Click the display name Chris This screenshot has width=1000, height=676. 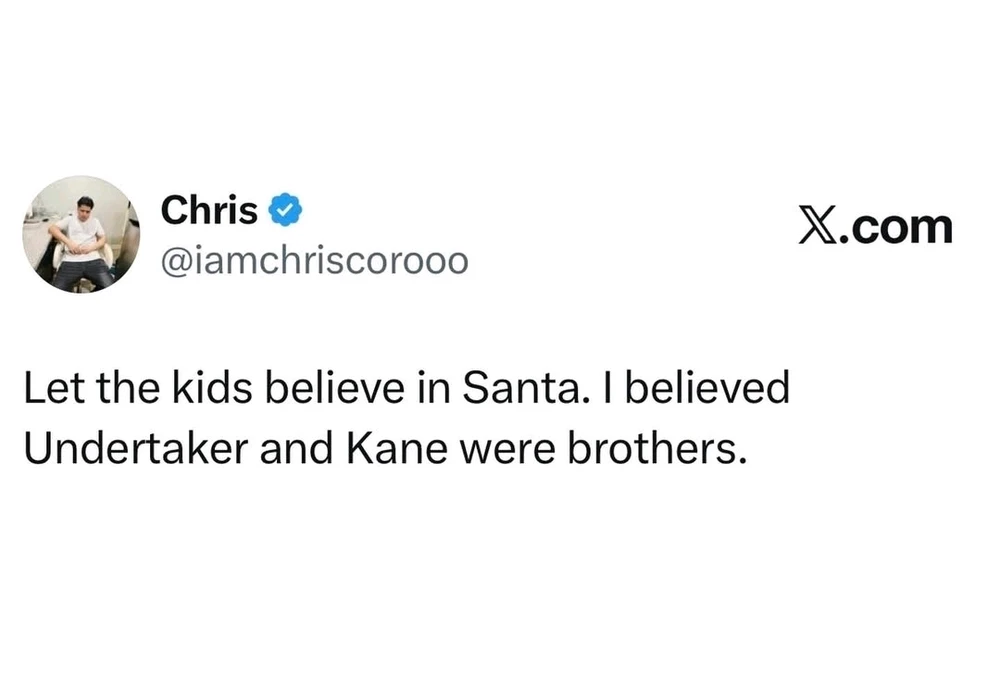tap(209, 211)
